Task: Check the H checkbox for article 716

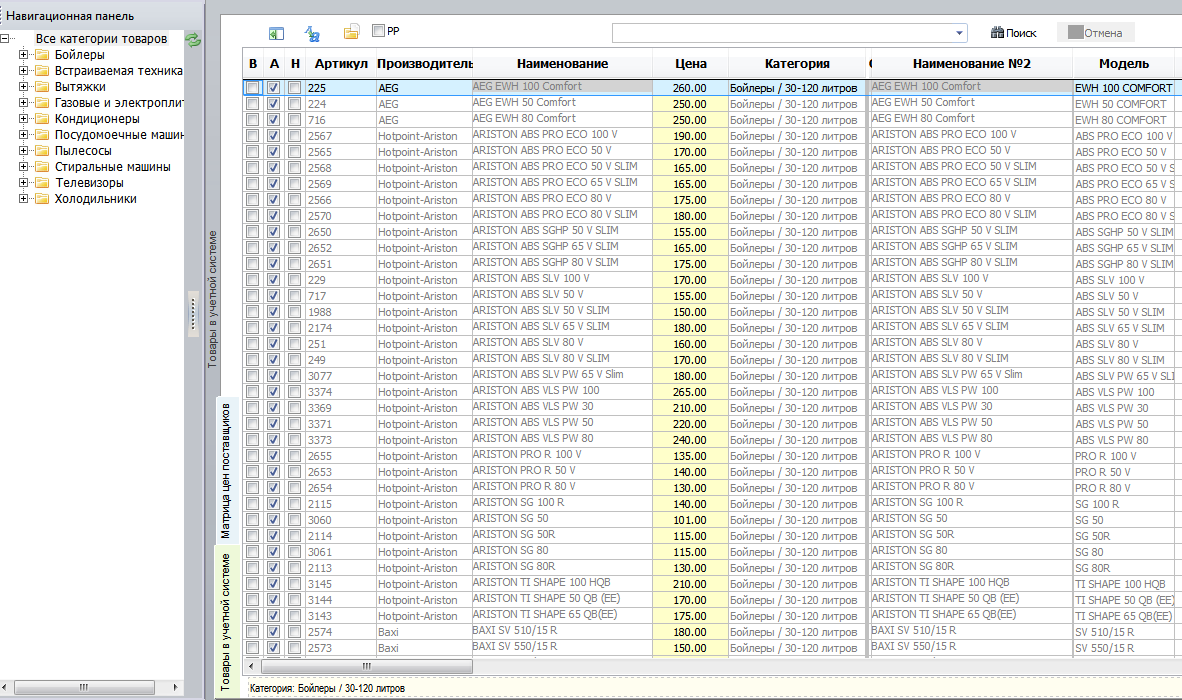Action: [295, 120]
